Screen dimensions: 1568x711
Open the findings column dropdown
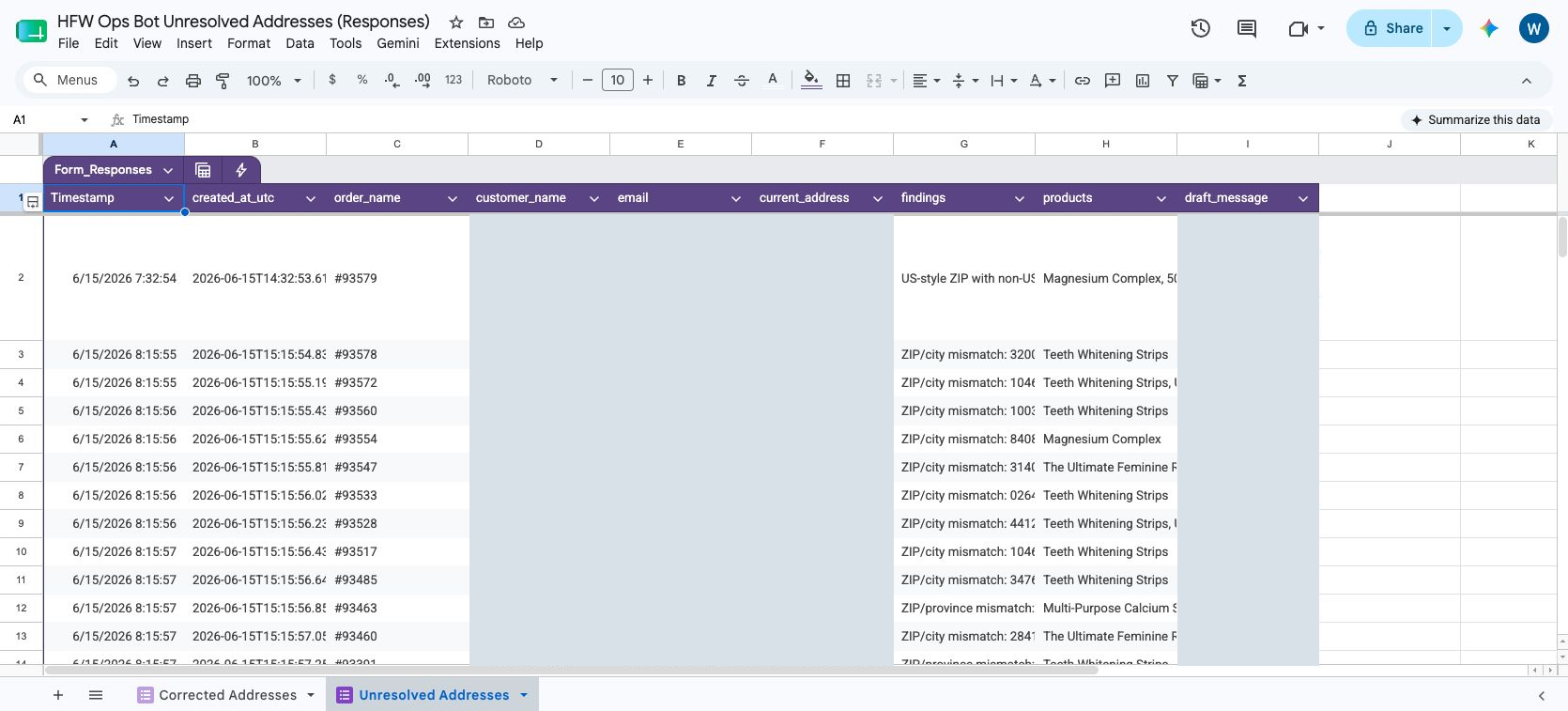[1020, 198]
